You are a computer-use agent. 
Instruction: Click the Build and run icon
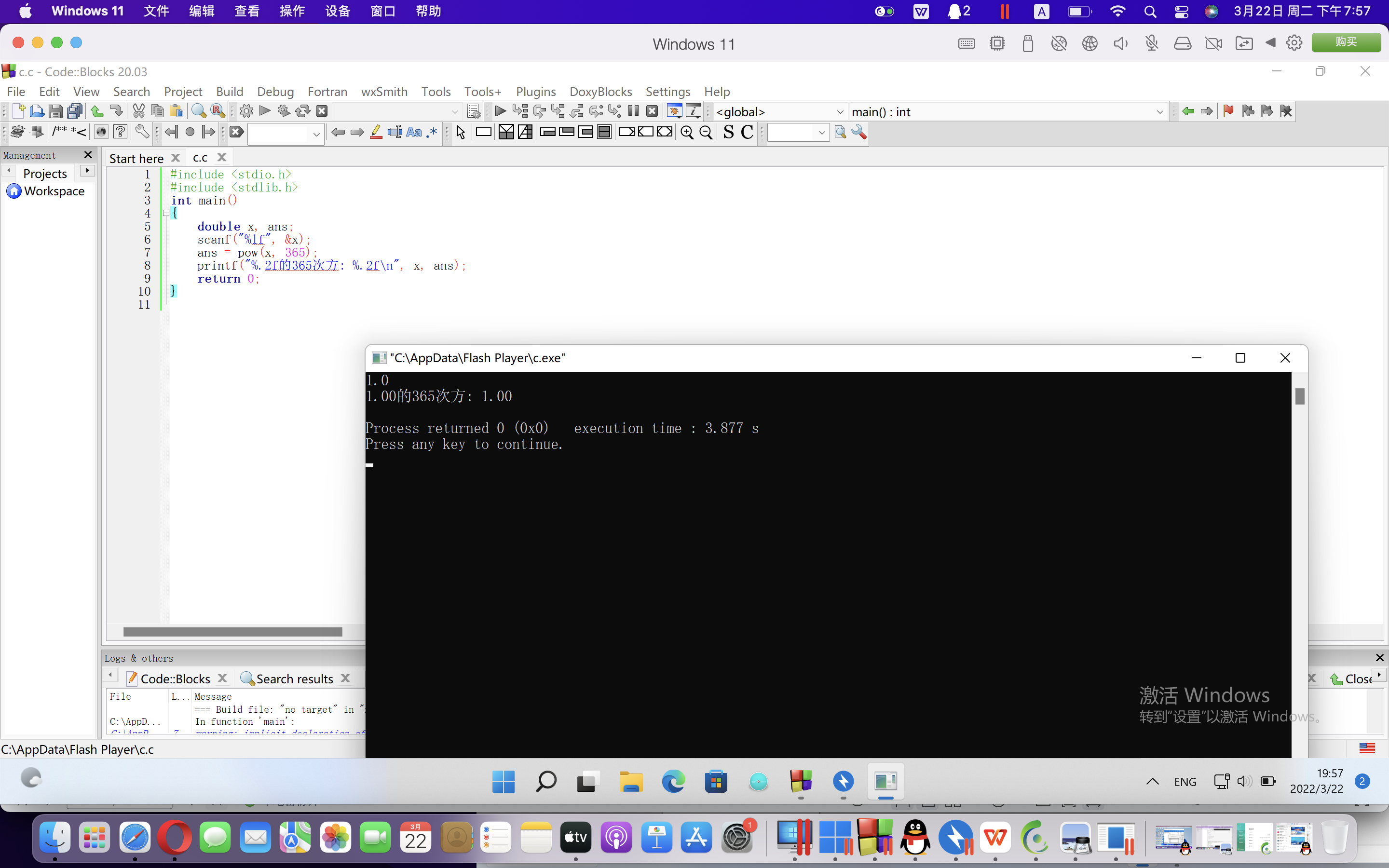point(284,111)
